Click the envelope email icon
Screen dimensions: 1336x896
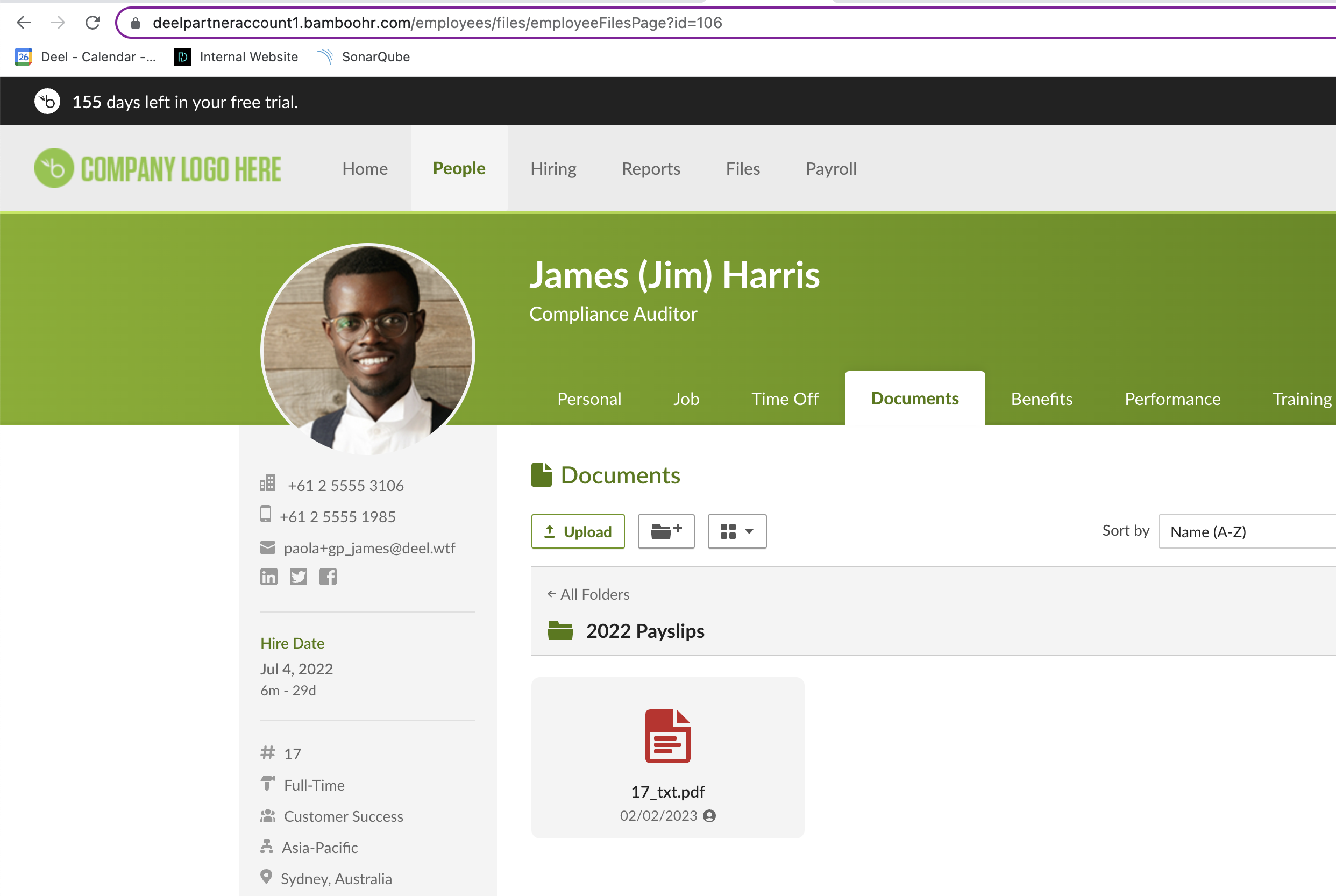[x=267, y=547]
